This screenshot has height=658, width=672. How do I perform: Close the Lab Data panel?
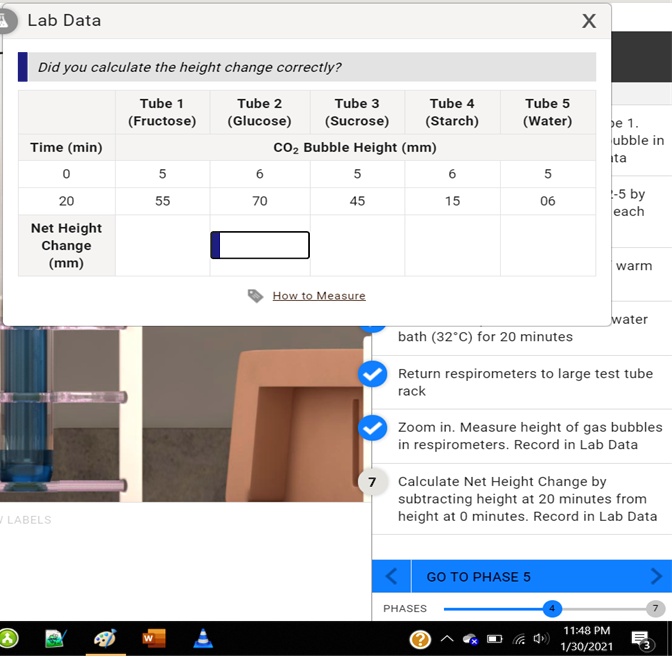[x=589, y=21]
